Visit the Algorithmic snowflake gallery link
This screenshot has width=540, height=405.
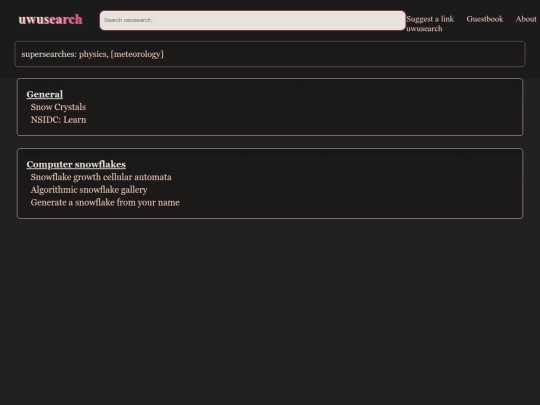[x=89, y=190]
